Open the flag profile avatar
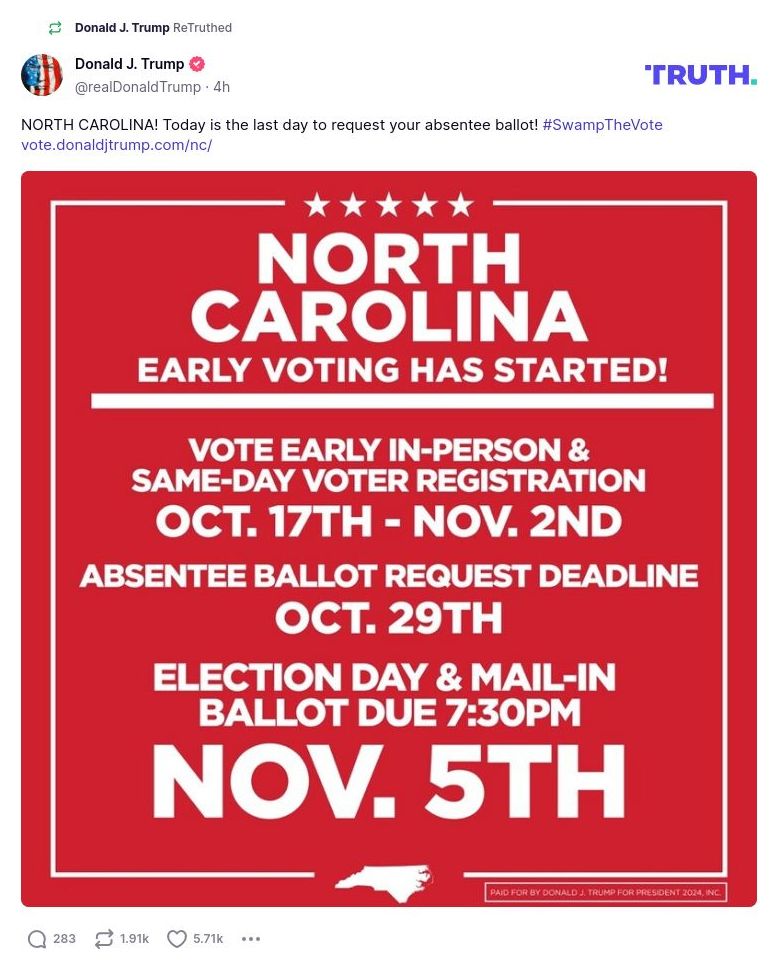This screenshot has width=778, height=969. click(x=42, y=75)
